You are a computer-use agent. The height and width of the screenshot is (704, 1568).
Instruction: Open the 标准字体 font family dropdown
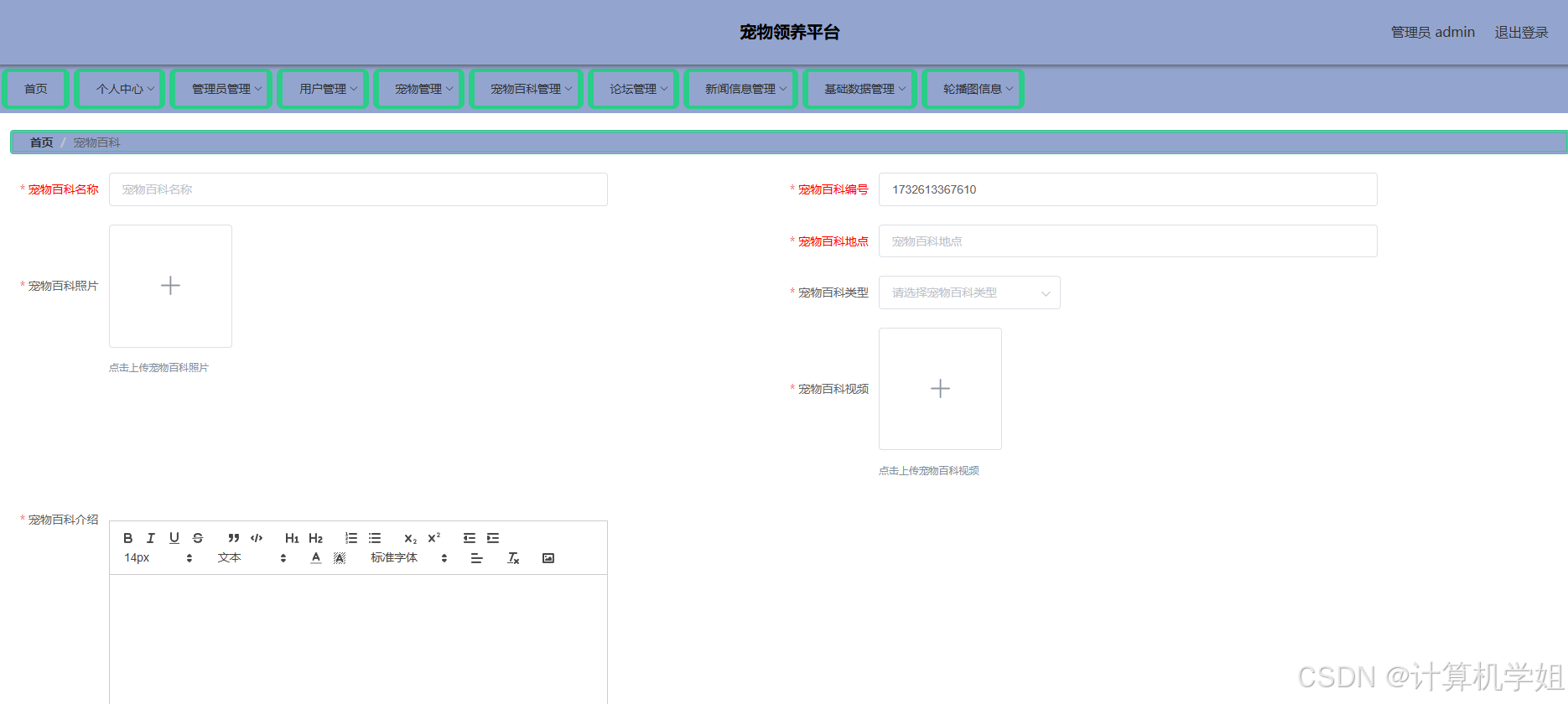pos(409,558)
